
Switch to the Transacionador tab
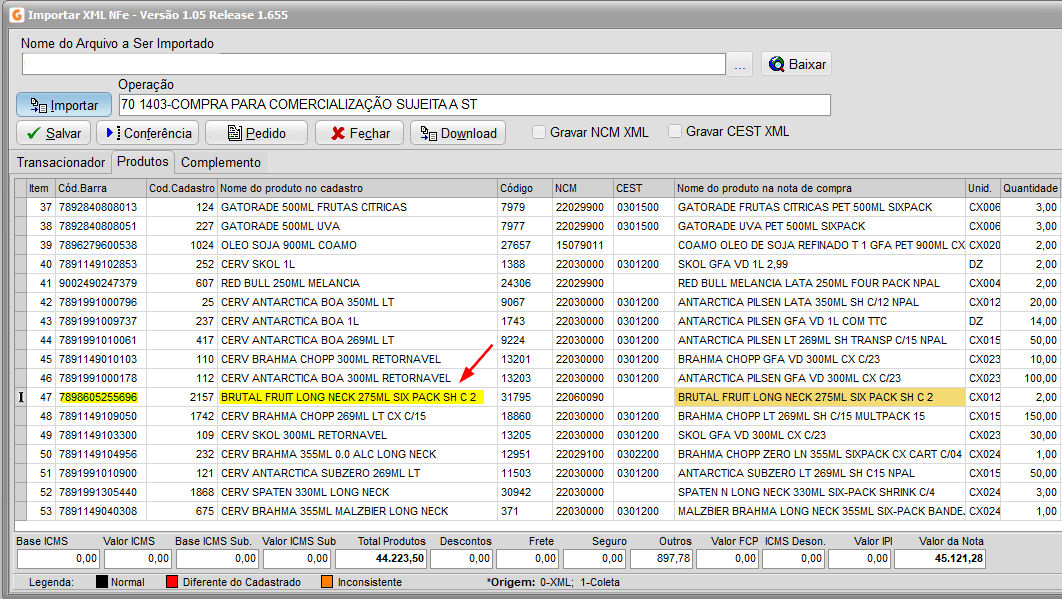tap(61, 162)
